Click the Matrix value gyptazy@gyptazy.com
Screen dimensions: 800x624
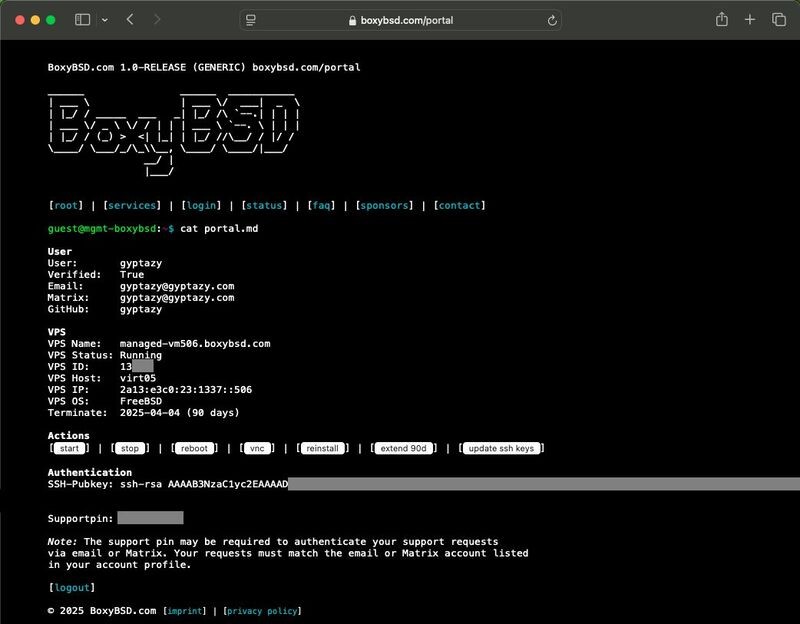[177, 298]
